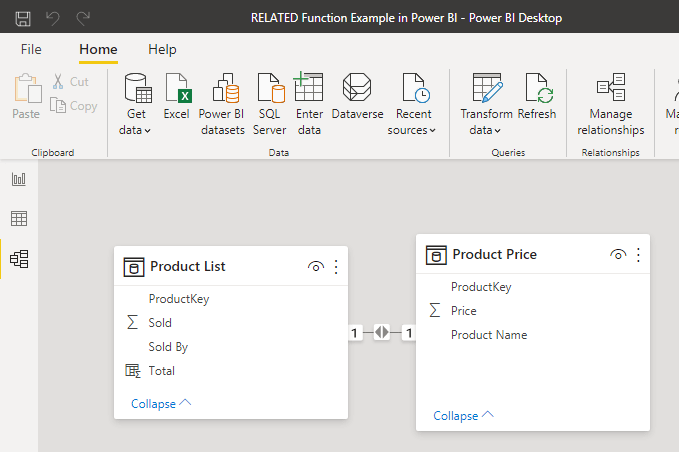Click the Redo arrow icon
This screenshot has height=452, width=679.
tap(83, 18)
